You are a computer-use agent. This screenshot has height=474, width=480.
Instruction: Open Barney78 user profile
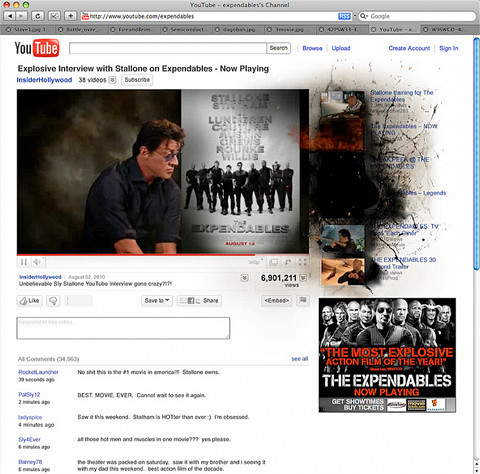[30, 462]
